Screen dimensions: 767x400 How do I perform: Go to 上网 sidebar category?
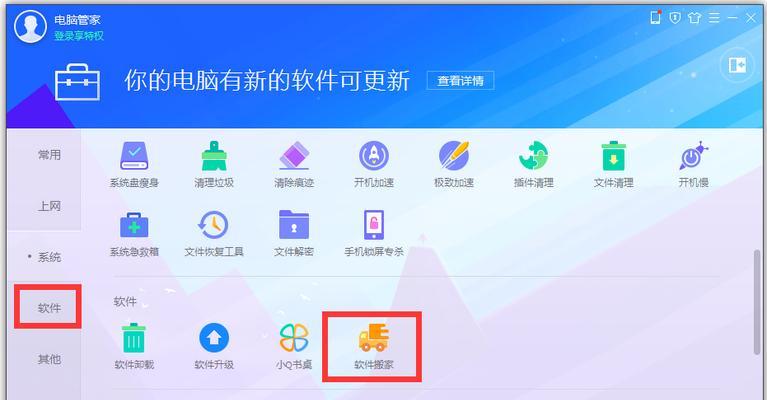49,206
